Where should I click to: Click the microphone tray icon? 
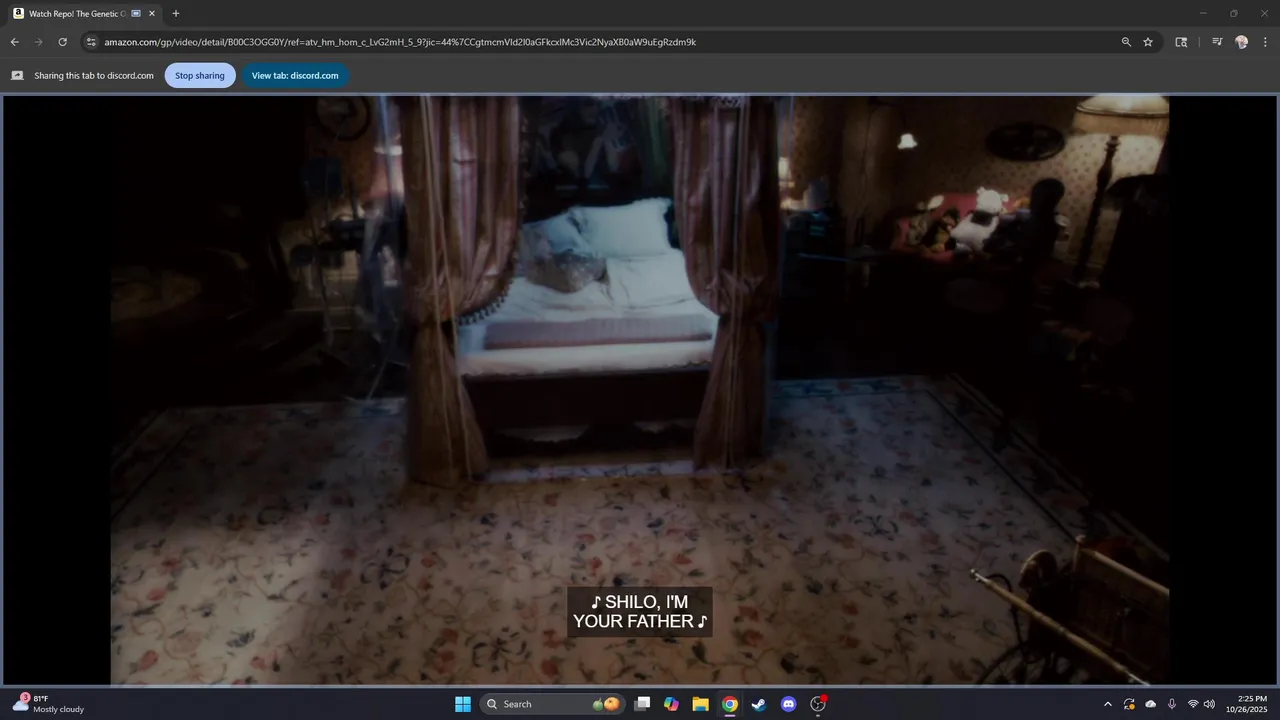(1172, 704)
